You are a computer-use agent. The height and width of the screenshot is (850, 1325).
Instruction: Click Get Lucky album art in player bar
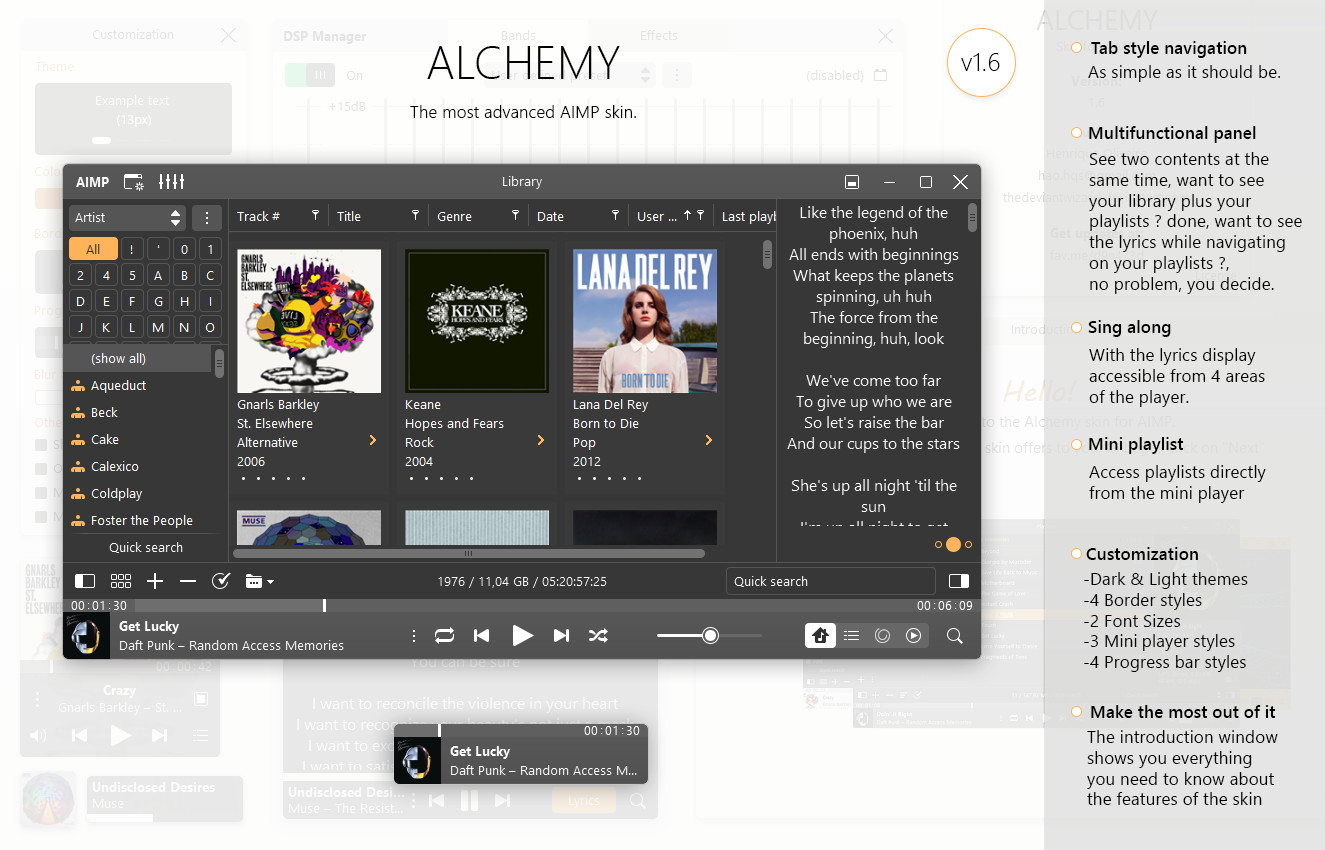(88, 636)
